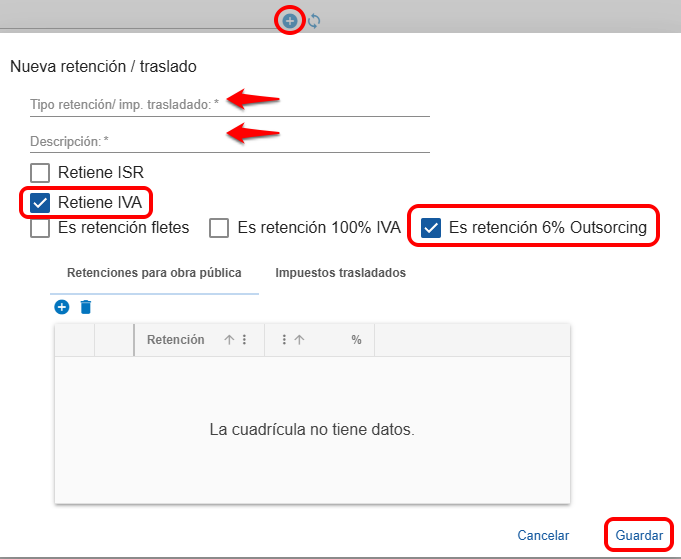Open percent column menu dots
Viewport: 681px width, 559px height.
tap(284, 340)
